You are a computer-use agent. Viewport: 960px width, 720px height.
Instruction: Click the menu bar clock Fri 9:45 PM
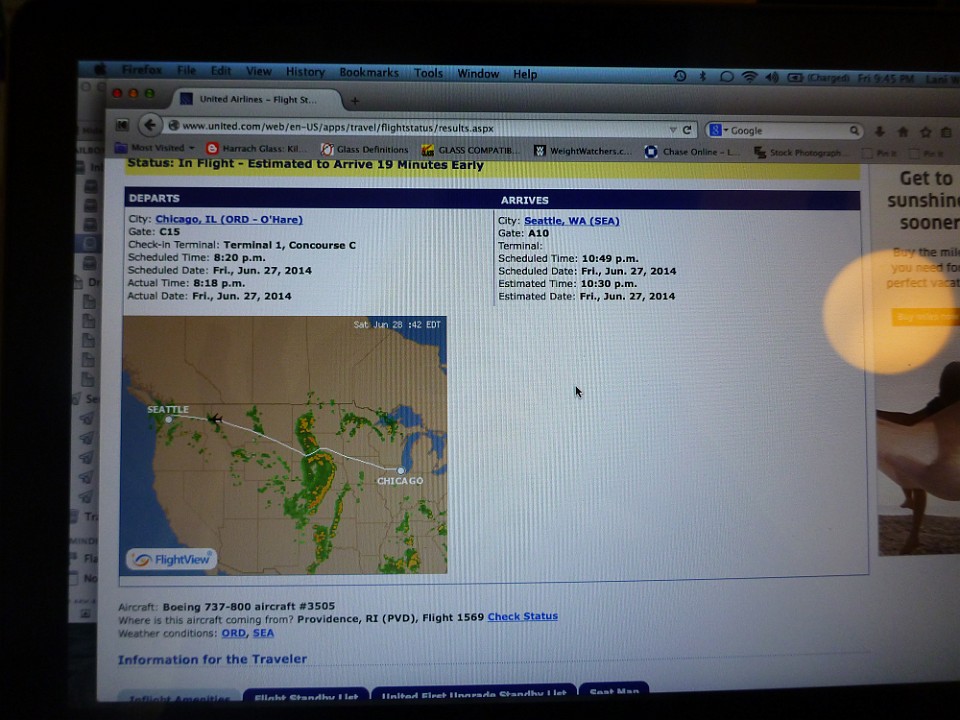click(886, 78)
